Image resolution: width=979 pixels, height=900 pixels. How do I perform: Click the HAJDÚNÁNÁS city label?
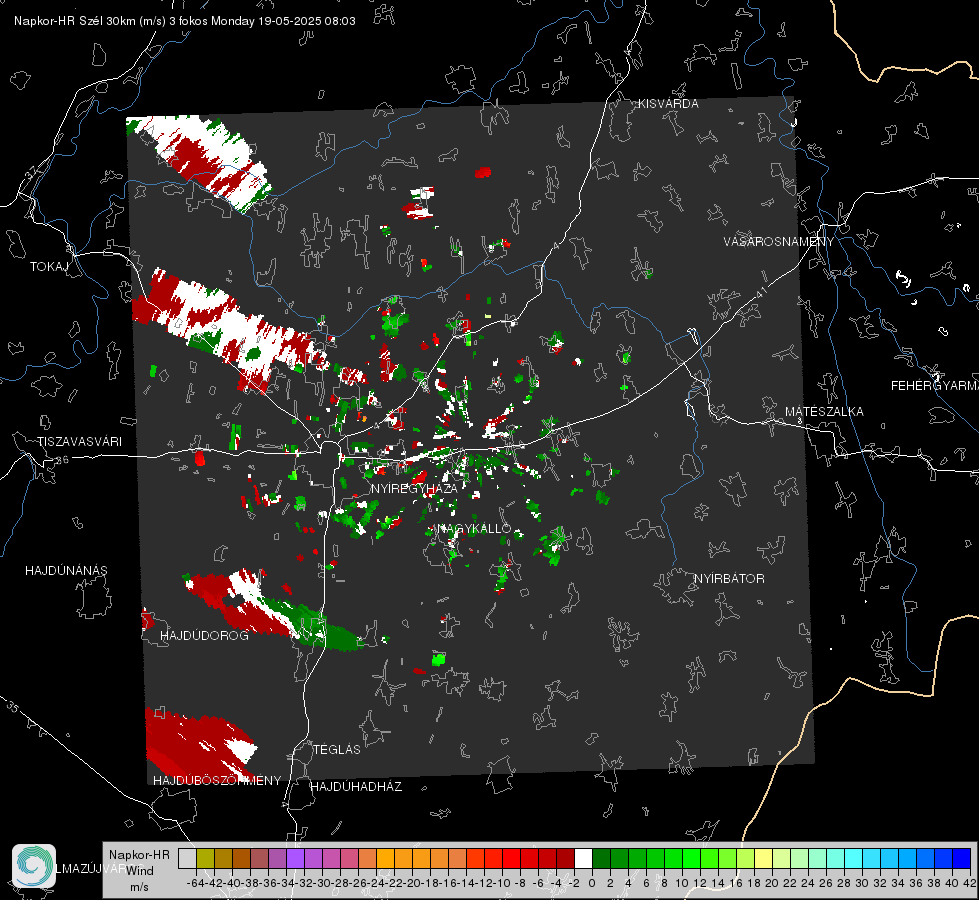66,570
